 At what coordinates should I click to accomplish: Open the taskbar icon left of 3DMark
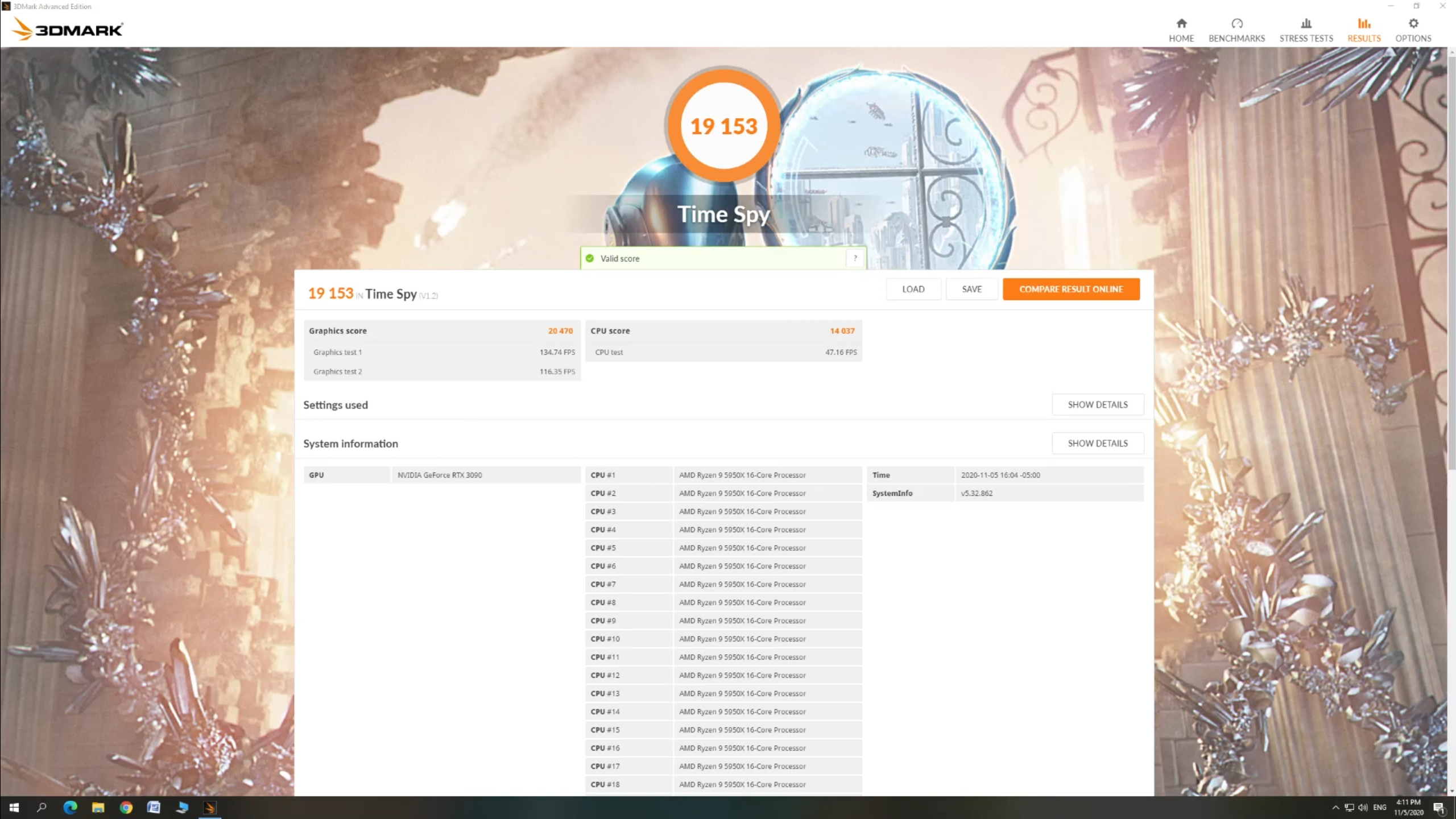pos(182,808)
